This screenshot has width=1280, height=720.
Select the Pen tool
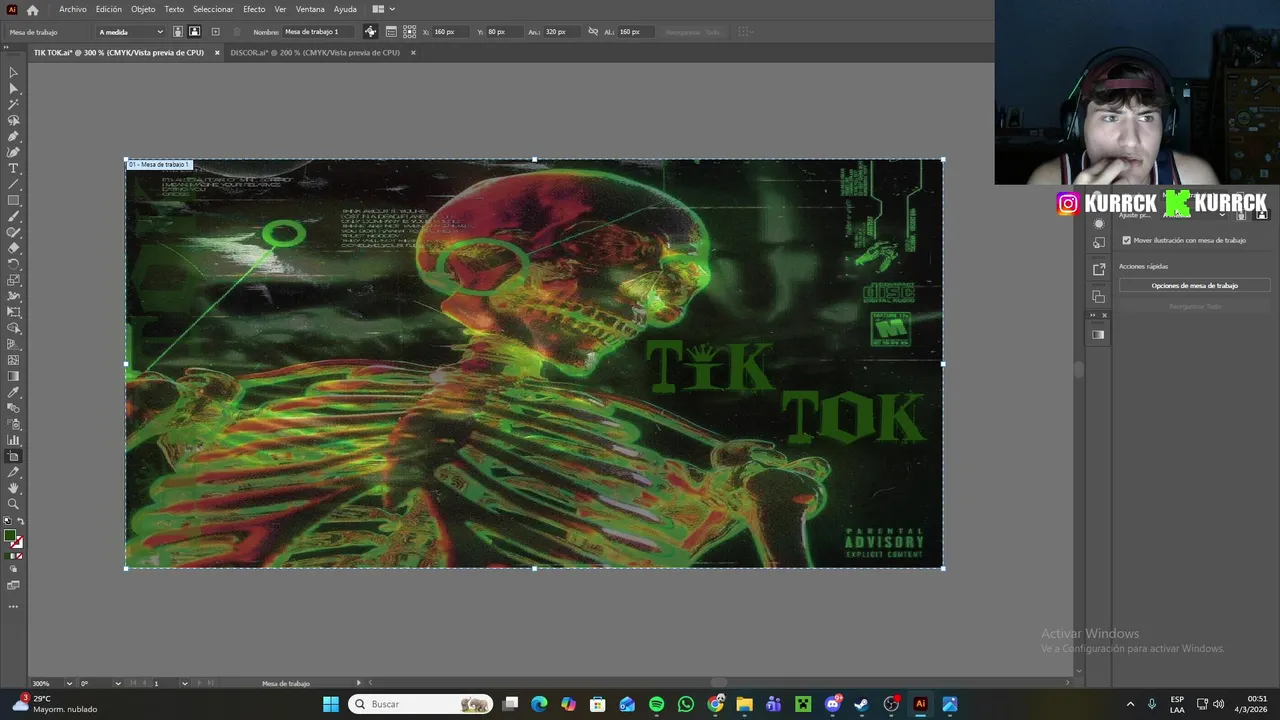click(x=13, y=137)
